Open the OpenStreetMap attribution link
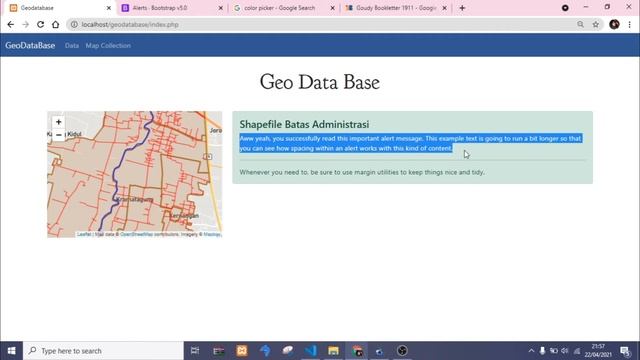 137,234
